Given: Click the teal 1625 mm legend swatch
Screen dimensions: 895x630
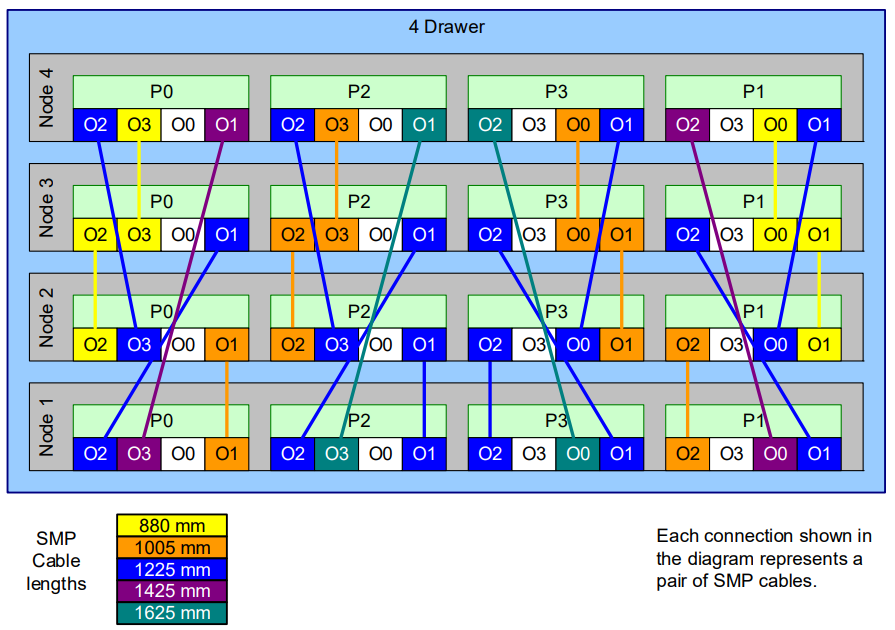Looking at the screenshot, I should (172, 613).
